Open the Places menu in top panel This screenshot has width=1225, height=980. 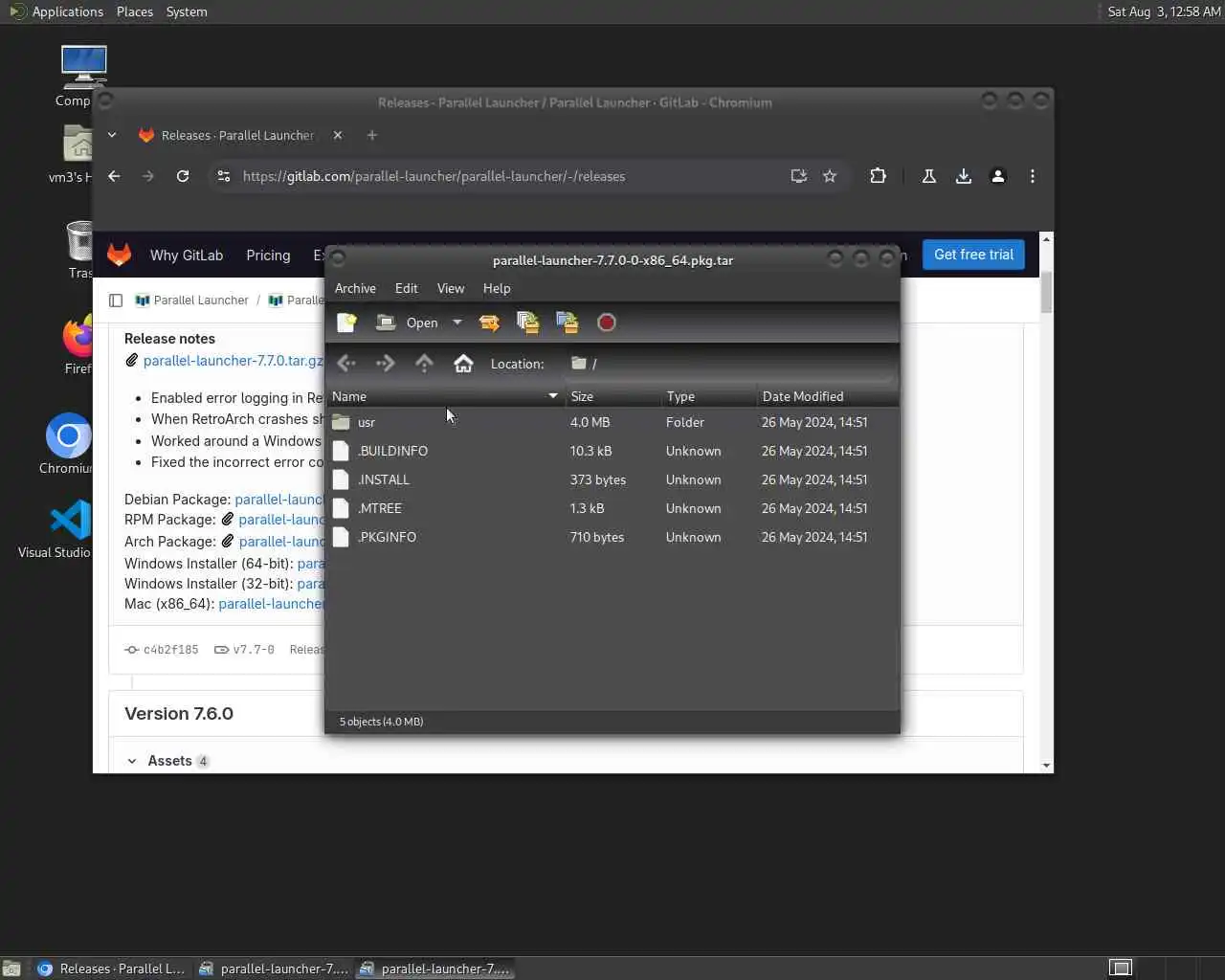pyautogui.click(x=135, y=11)
